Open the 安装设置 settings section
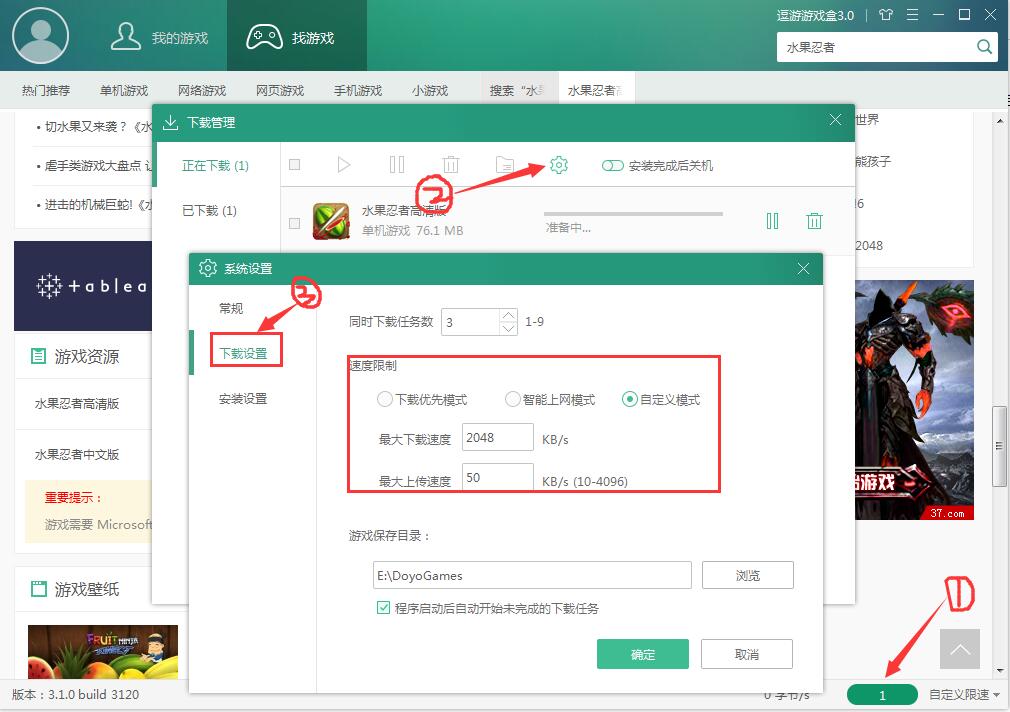 coord(243,399)
